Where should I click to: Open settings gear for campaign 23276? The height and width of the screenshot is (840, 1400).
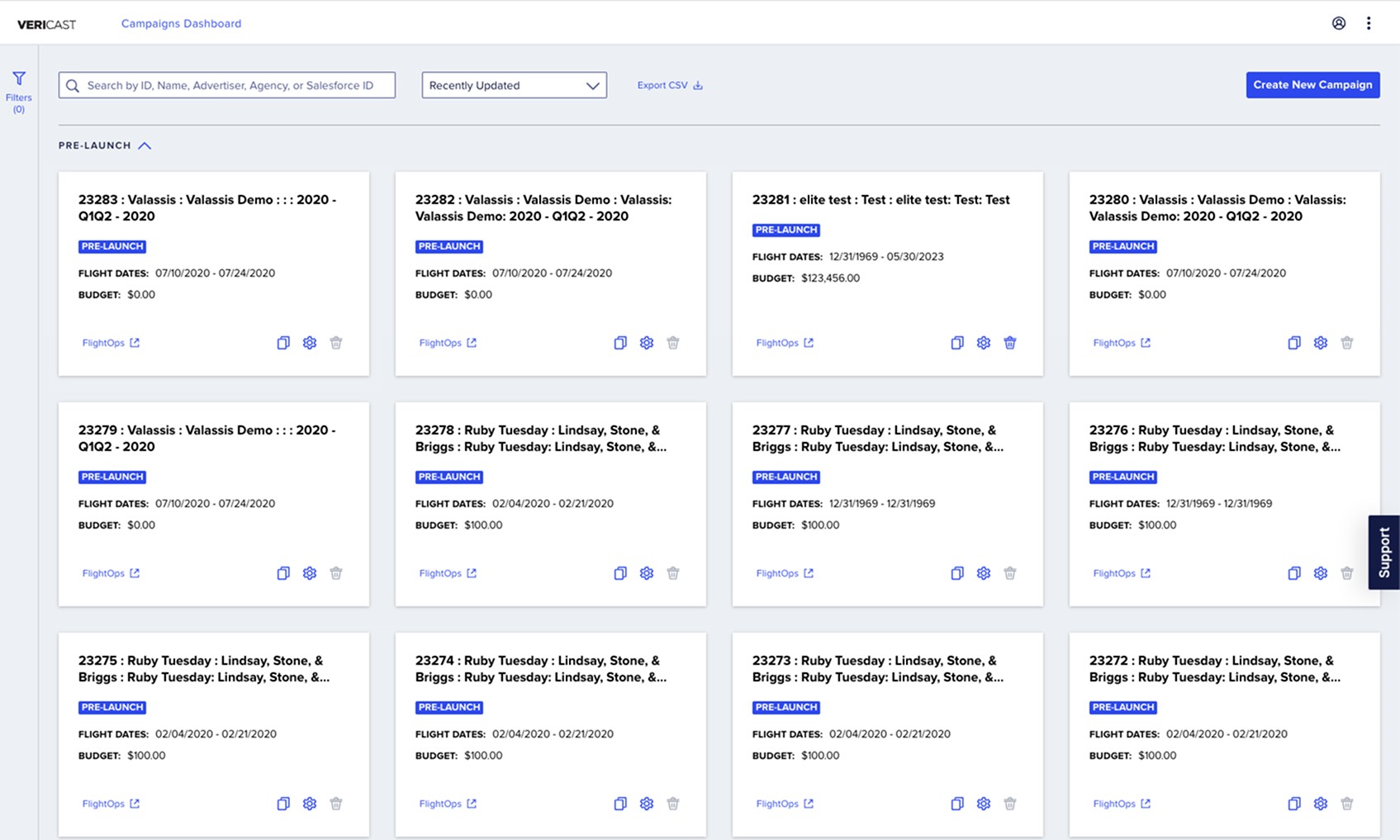[1321, 573]
